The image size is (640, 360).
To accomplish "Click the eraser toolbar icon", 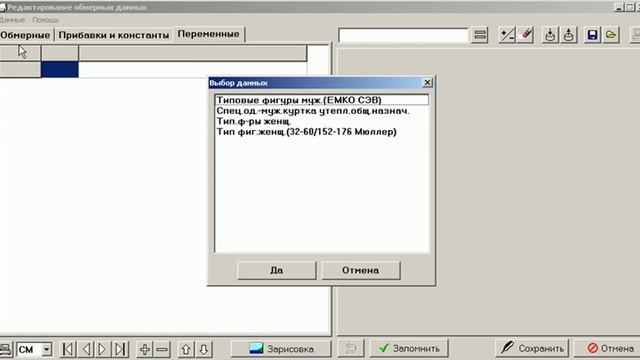I will click(526, 35).
